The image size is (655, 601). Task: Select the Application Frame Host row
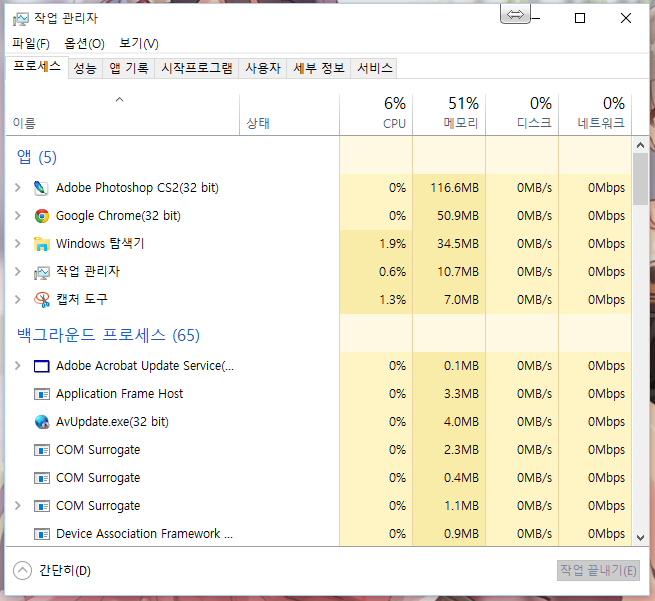[318, 394]
